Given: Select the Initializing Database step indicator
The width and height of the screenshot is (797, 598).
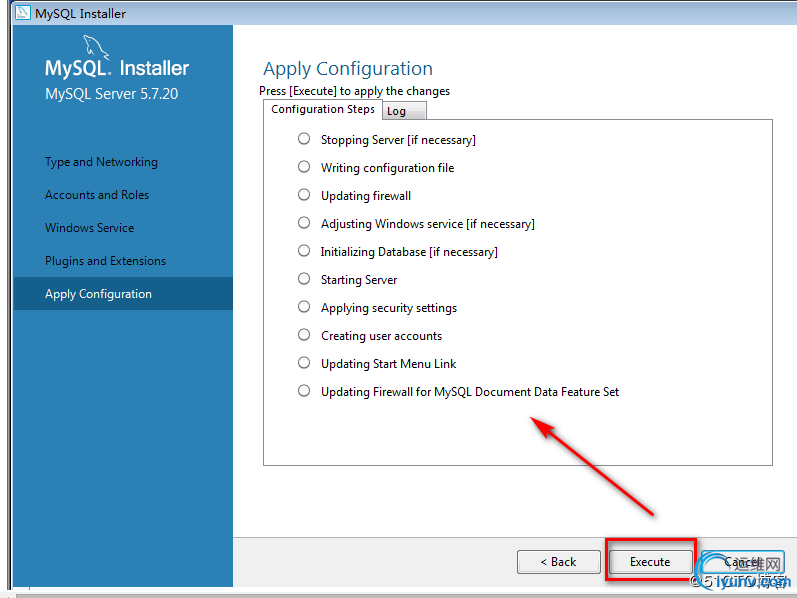Looking at the screenshot, I should [304, 250].
